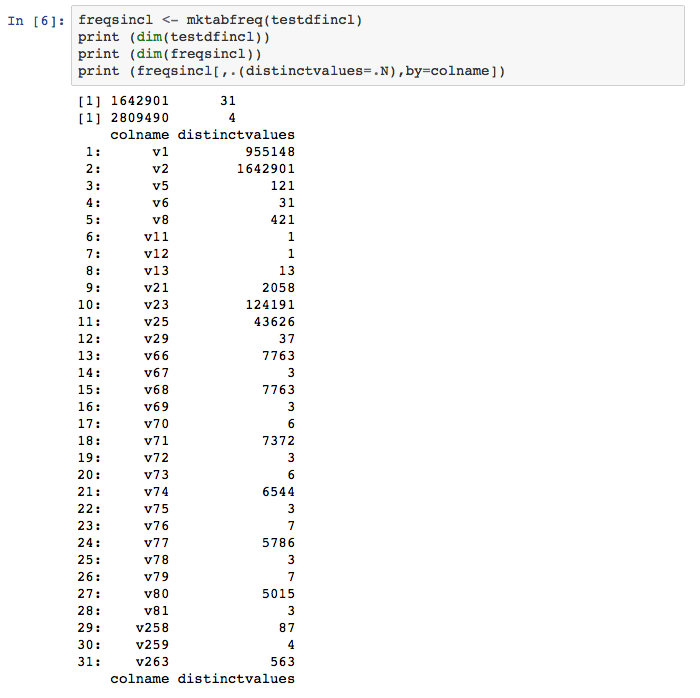
Task: Click the v21 column name in output
Action: click(x=156, y=287)
